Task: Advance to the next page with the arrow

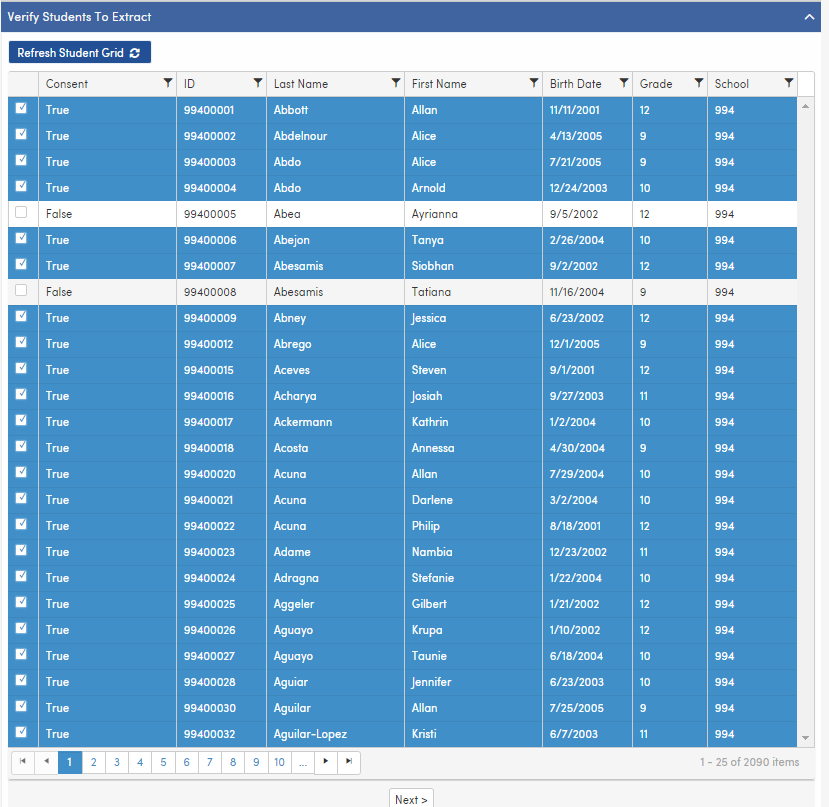Action: point(325,762)
